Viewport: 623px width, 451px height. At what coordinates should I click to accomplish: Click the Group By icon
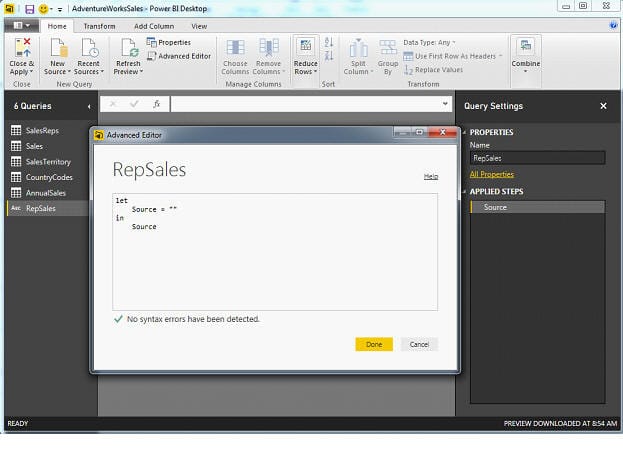coord(388,47)
